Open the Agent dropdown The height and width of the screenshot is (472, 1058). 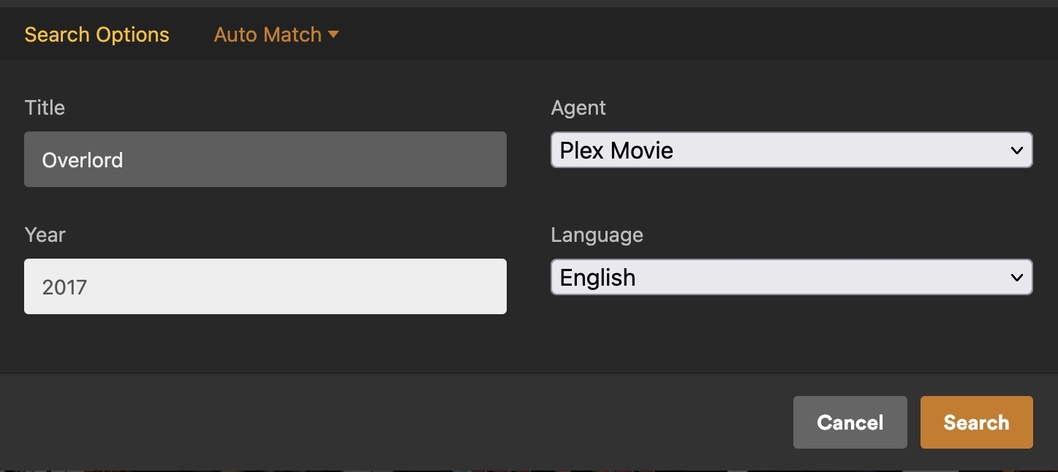791,151
